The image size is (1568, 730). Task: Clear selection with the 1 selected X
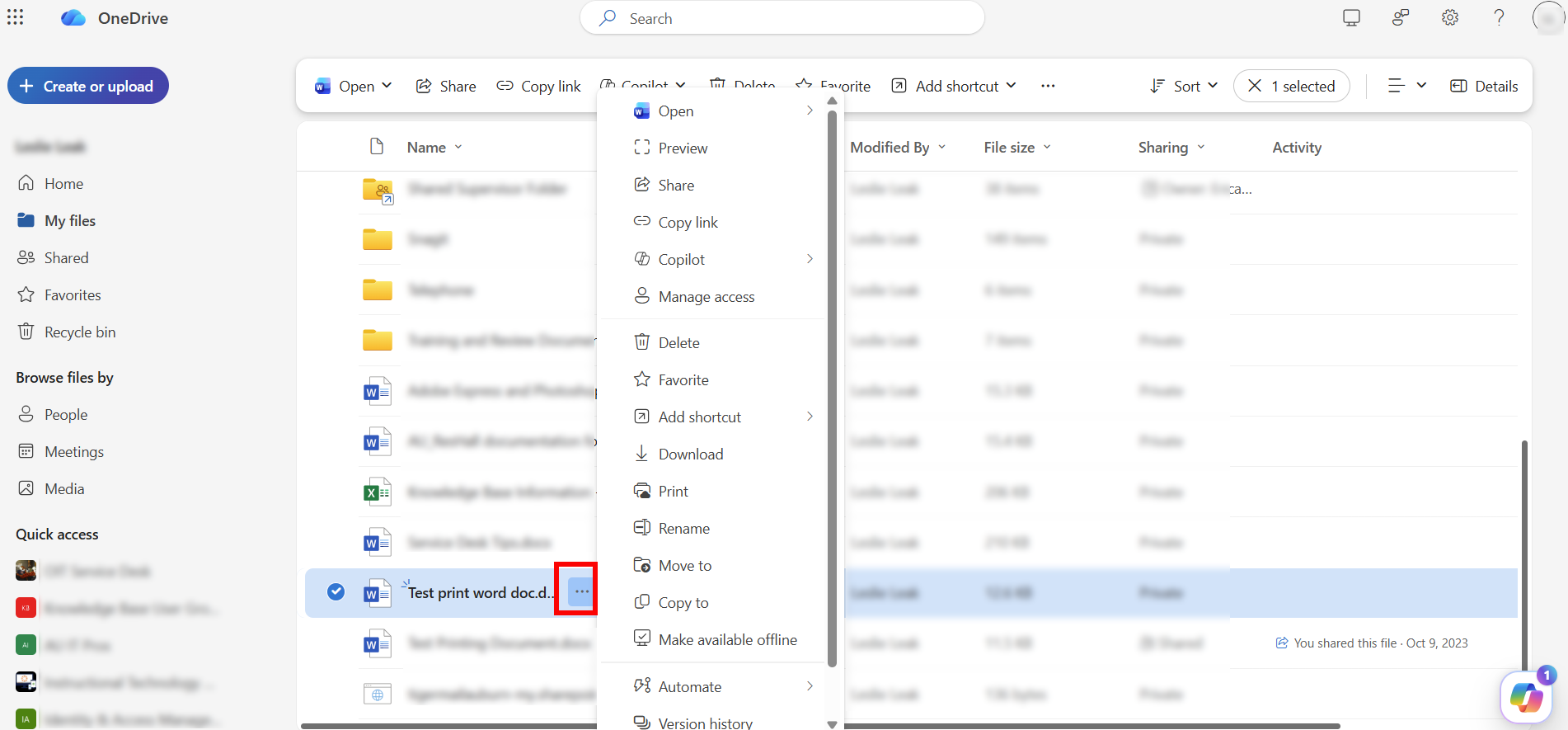1255,86
